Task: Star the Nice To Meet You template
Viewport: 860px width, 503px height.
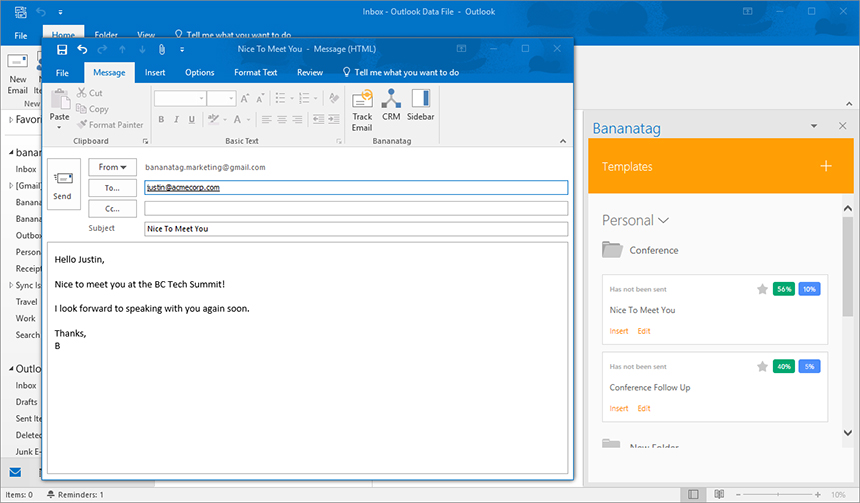Action: tap(762, 289)
